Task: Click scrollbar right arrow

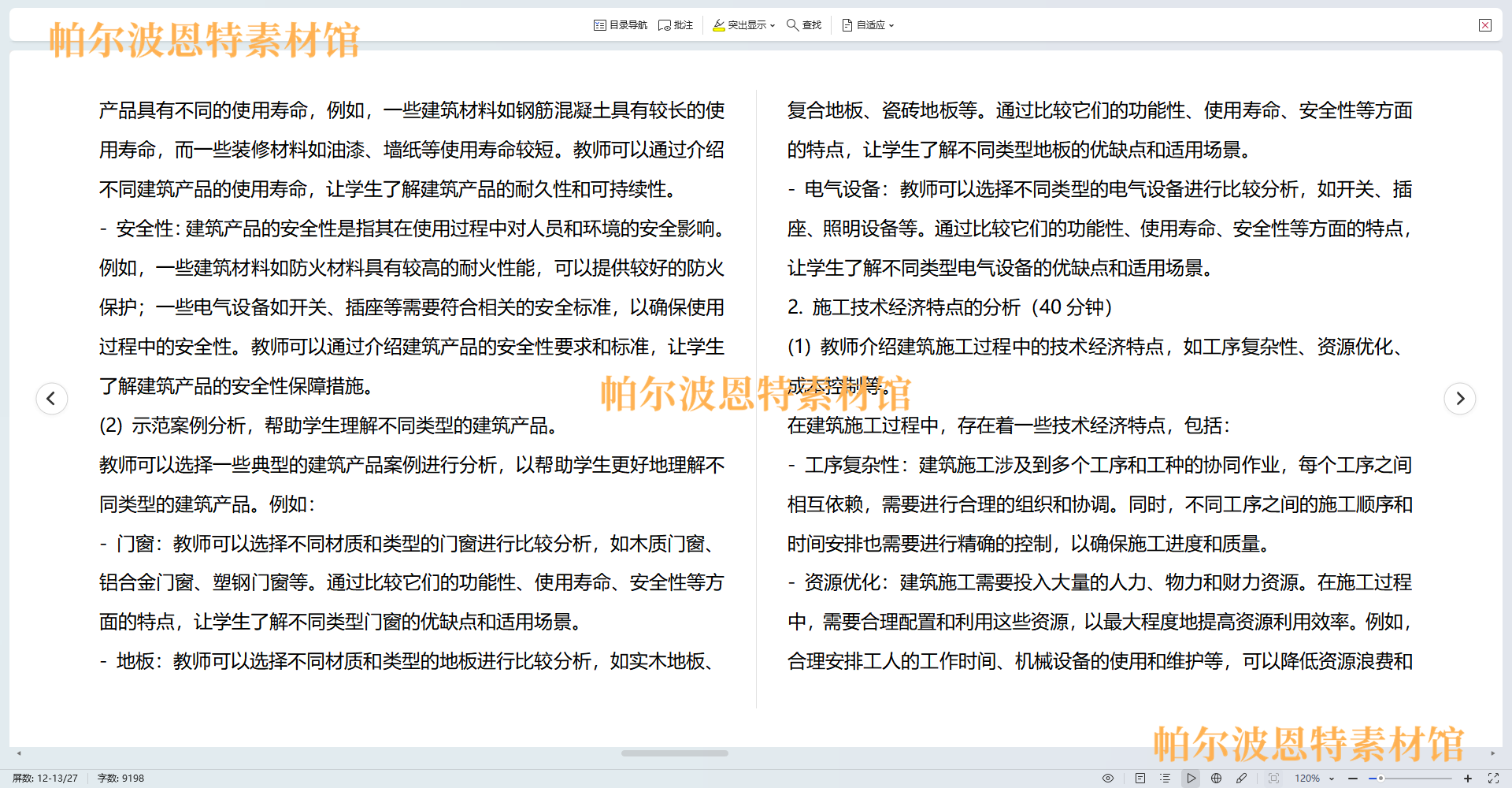Action: [1493, 753]
